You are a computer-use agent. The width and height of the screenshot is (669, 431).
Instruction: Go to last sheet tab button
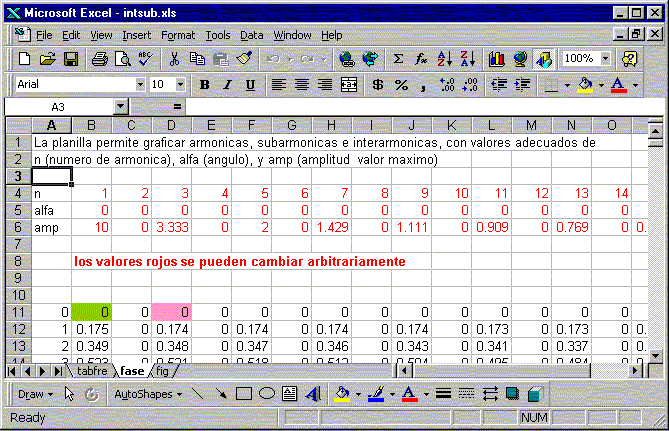[x=58, y=371]
